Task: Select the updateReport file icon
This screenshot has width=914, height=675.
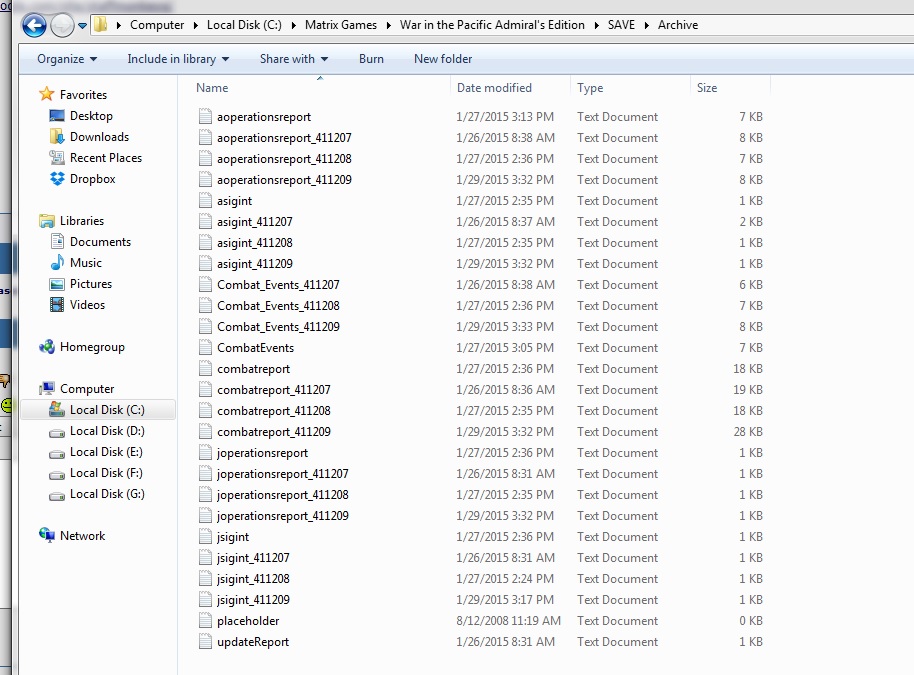Action: (205, 641)
